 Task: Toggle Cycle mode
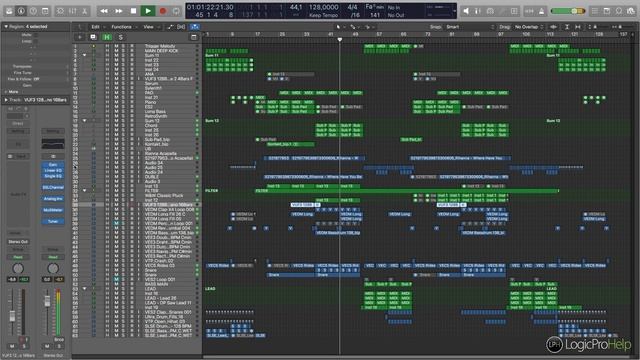(176, 11)
